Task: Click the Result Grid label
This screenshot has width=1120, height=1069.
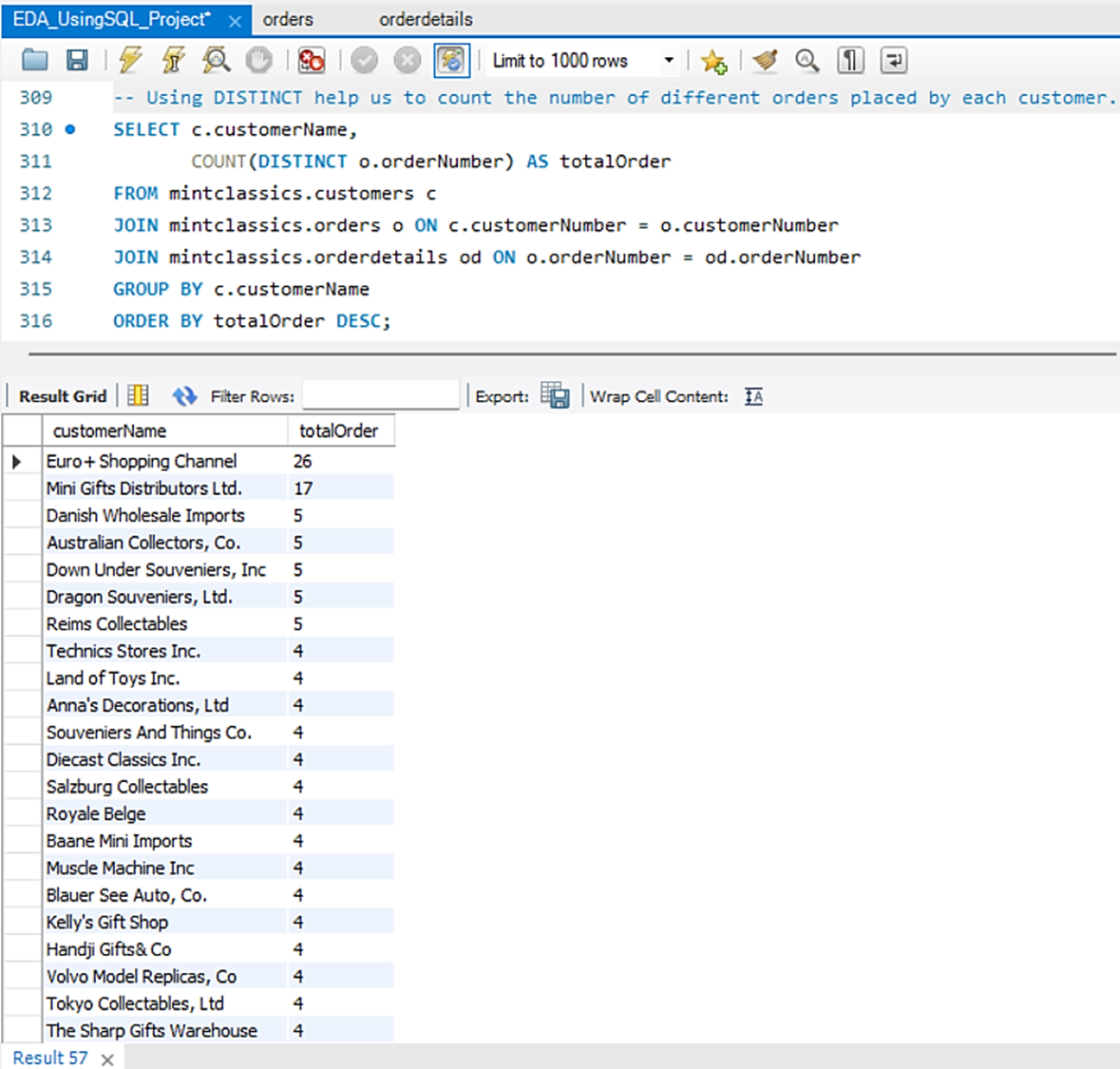Action: click(x=63, y=396)
